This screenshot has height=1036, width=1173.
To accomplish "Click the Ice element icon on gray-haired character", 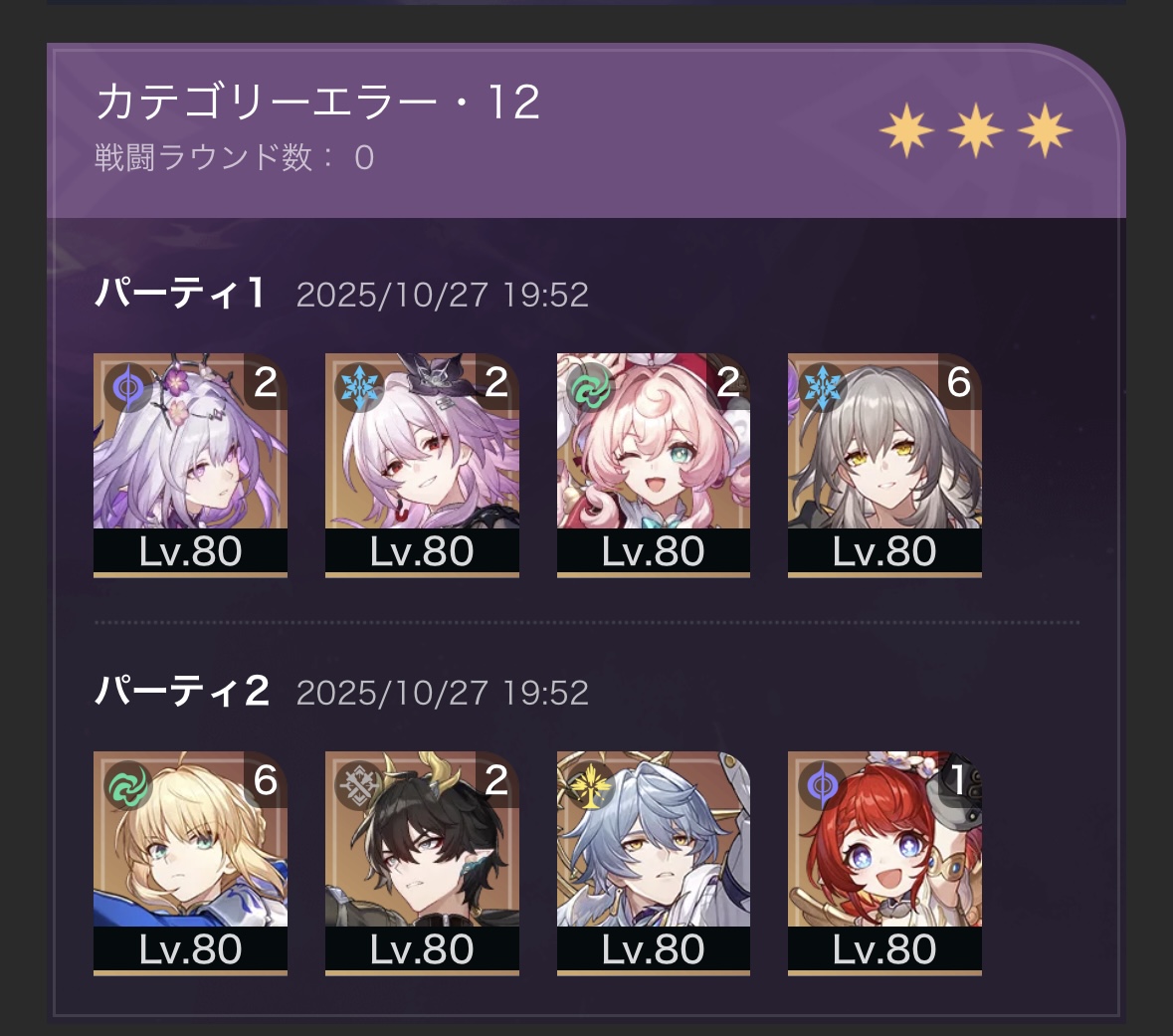I will [x=822, y=388].
